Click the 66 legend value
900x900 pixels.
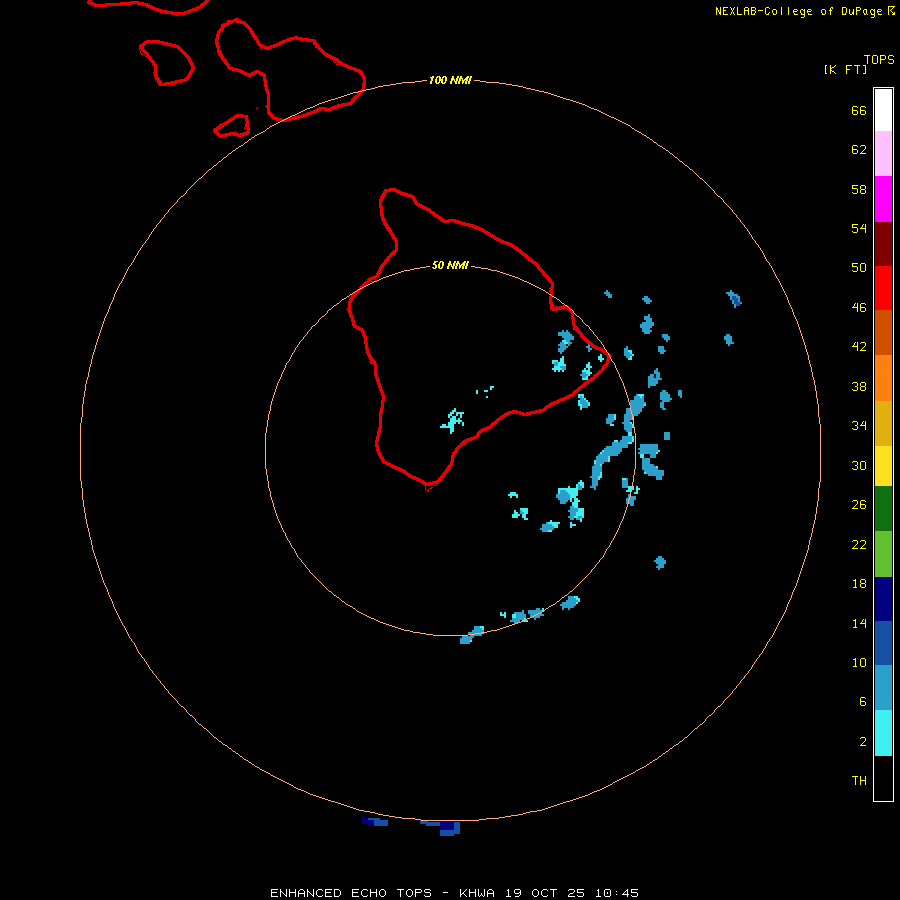tap(859, 110)
